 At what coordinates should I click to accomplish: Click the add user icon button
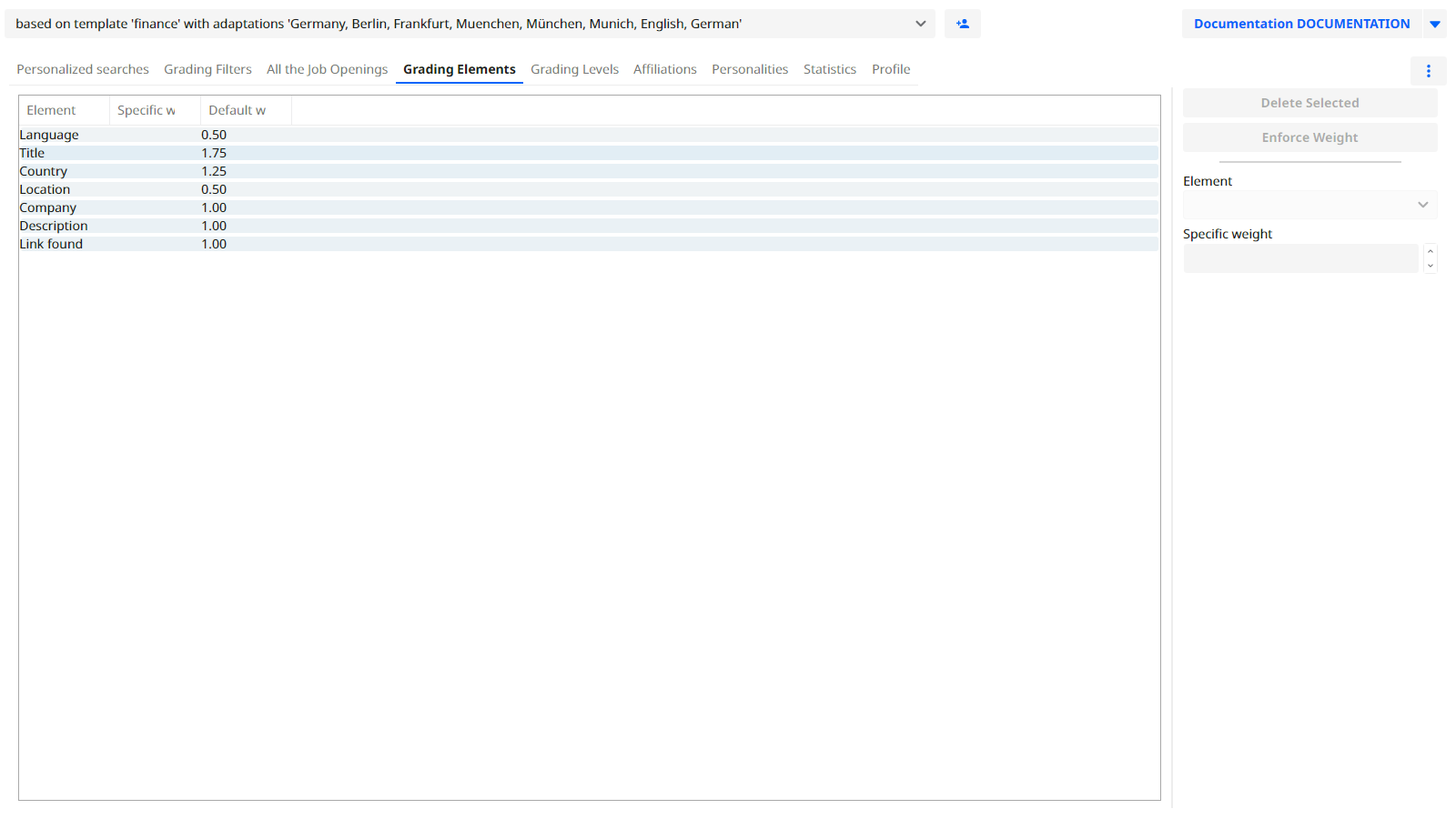962,24
